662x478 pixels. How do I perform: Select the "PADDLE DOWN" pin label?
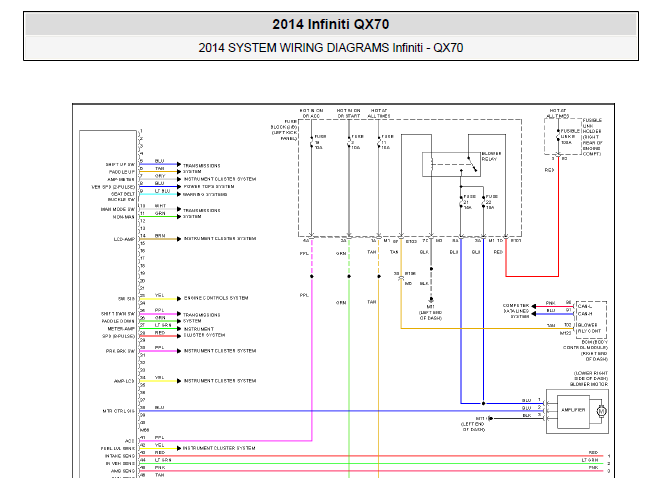click(x=118, y=321)
